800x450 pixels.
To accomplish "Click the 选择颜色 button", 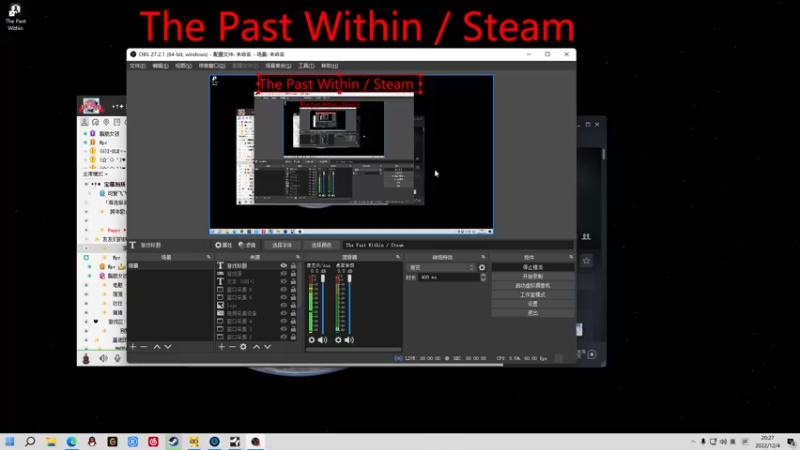I will [321, 245].
